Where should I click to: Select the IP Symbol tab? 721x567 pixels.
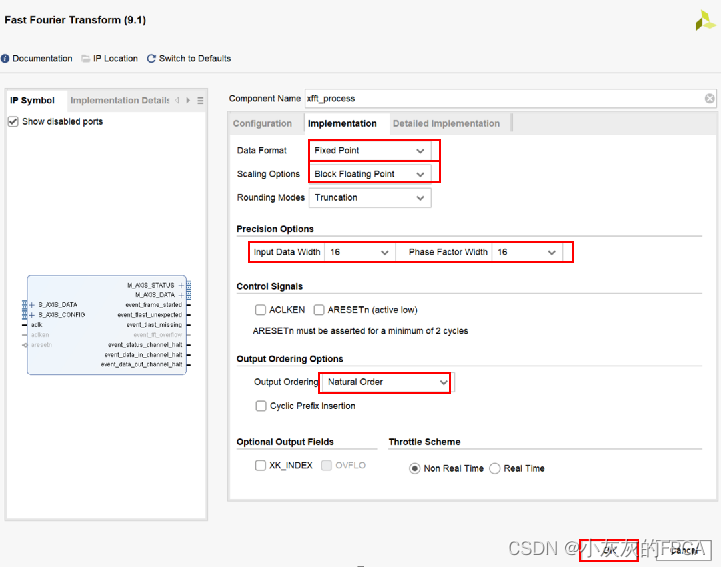click(x=33, y=100)
